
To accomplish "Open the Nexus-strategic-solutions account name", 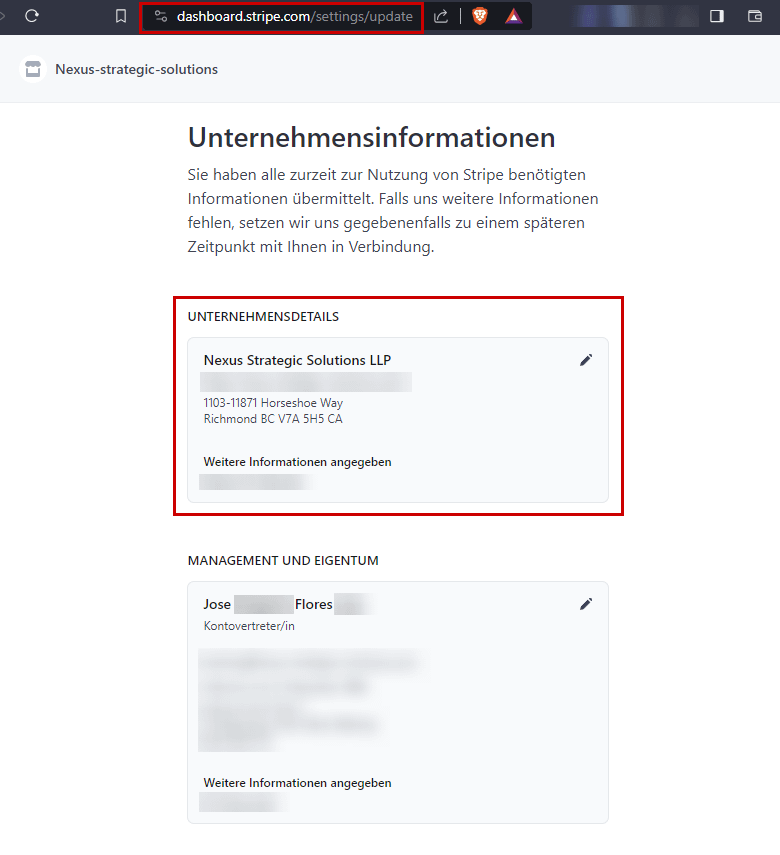I will 136,69.
